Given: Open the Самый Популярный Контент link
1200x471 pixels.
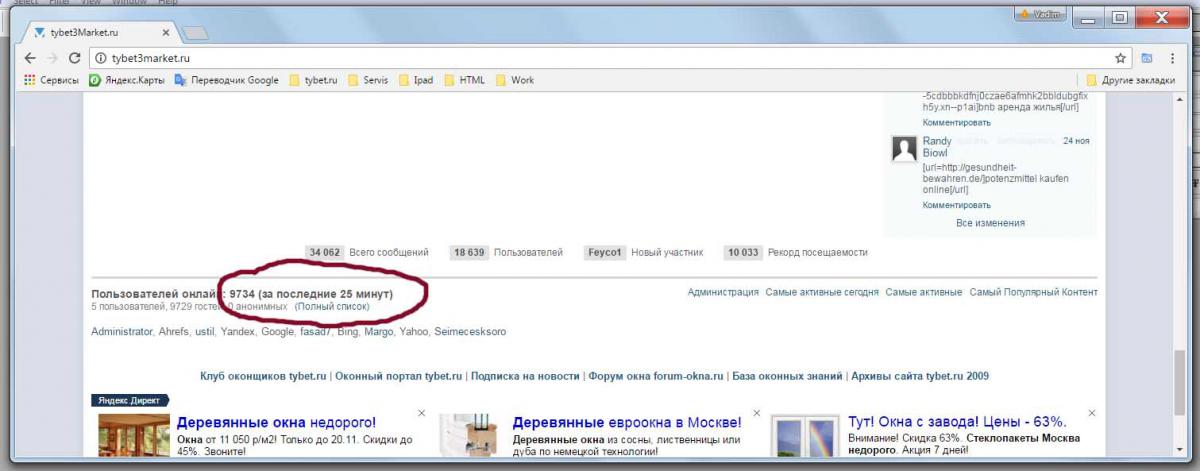Looking at the screenshot, I should tap(1033, 292).
